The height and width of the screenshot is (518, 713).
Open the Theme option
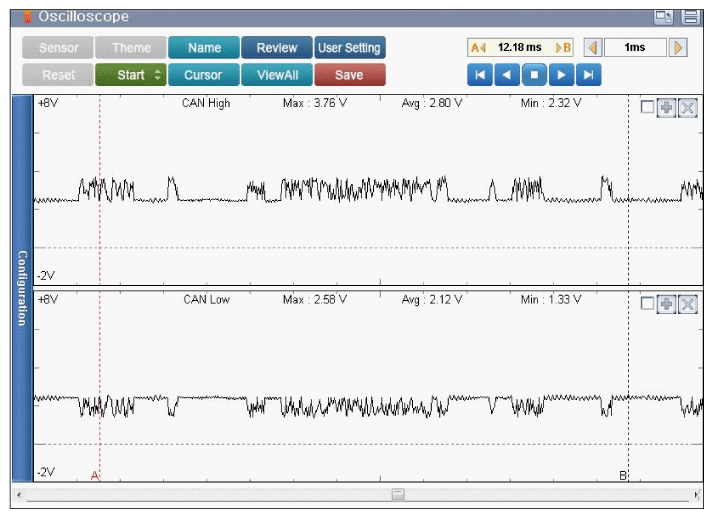coord(131,48)
